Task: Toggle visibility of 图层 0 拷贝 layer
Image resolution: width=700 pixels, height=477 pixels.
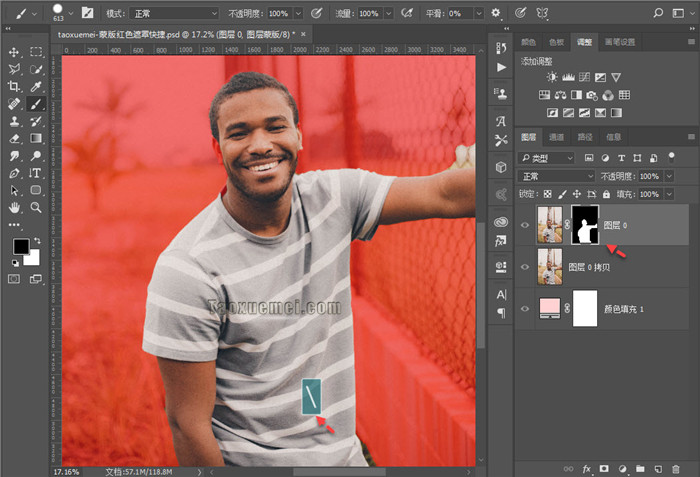Action: click(x=526, y=268)
